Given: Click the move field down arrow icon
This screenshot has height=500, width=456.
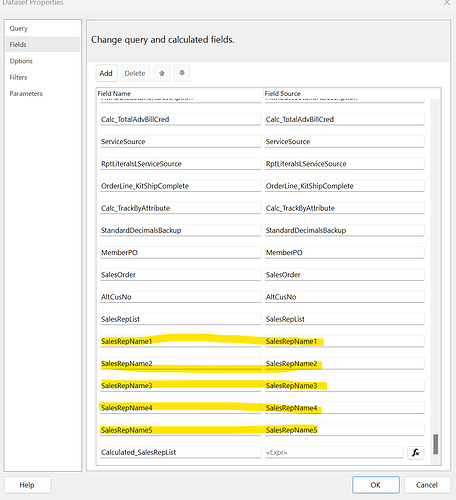Looking at the screenshot, I should (x=182, y=73).
